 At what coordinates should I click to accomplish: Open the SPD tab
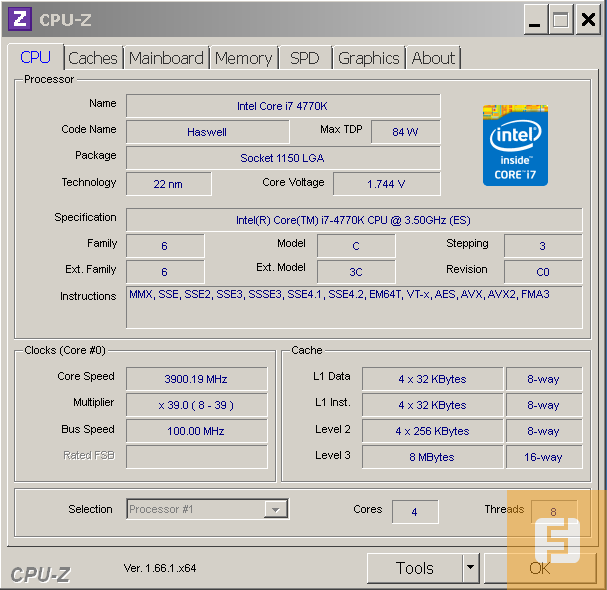(x=305, y=58)
